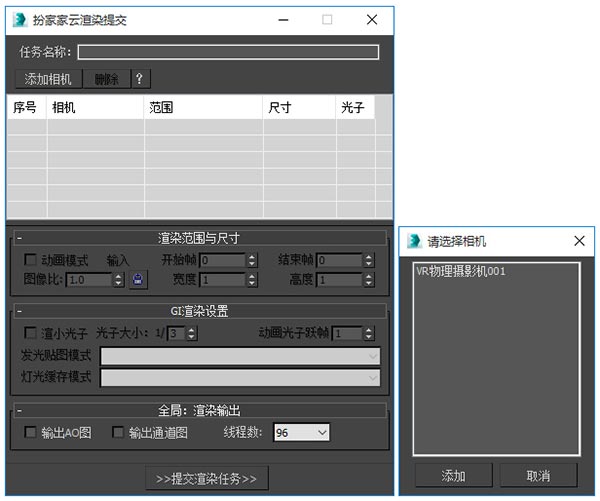600x501 pixels.
Task: Click 取消 in 请选择相机 dialog
Action: pos(538,476)
